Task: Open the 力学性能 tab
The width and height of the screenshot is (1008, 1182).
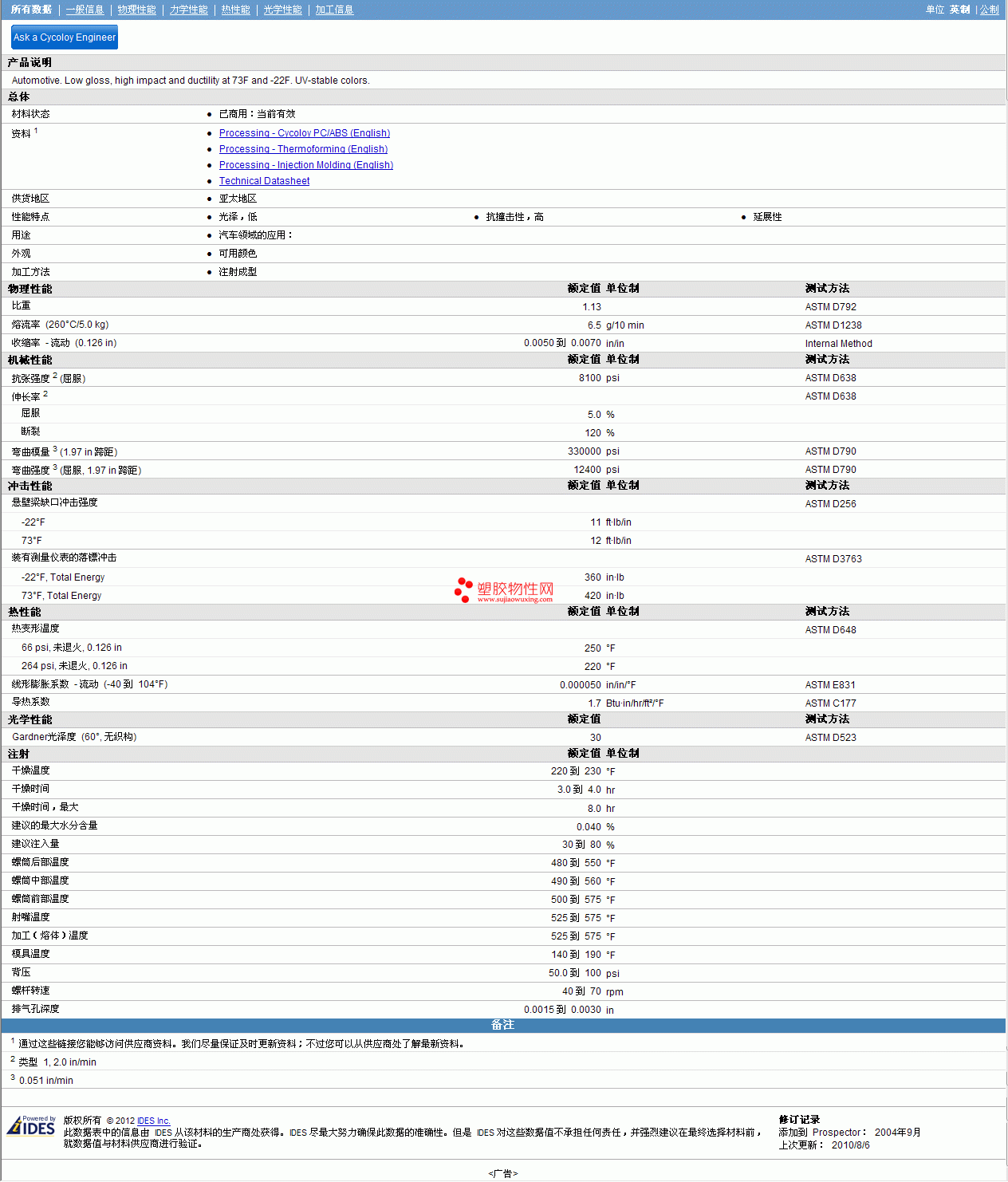Action: [188, 10]
